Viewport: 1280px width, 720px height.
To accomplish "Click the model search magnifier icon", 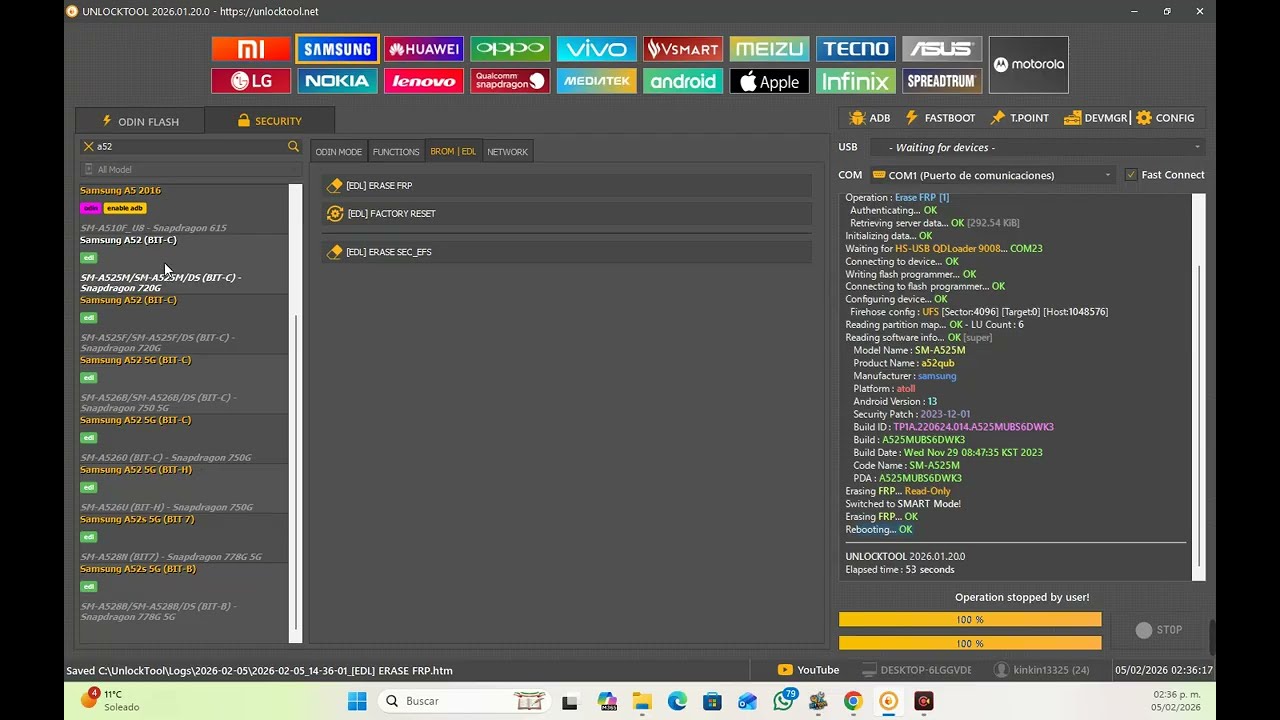I will pyautogui.click(x=293, y=146).
